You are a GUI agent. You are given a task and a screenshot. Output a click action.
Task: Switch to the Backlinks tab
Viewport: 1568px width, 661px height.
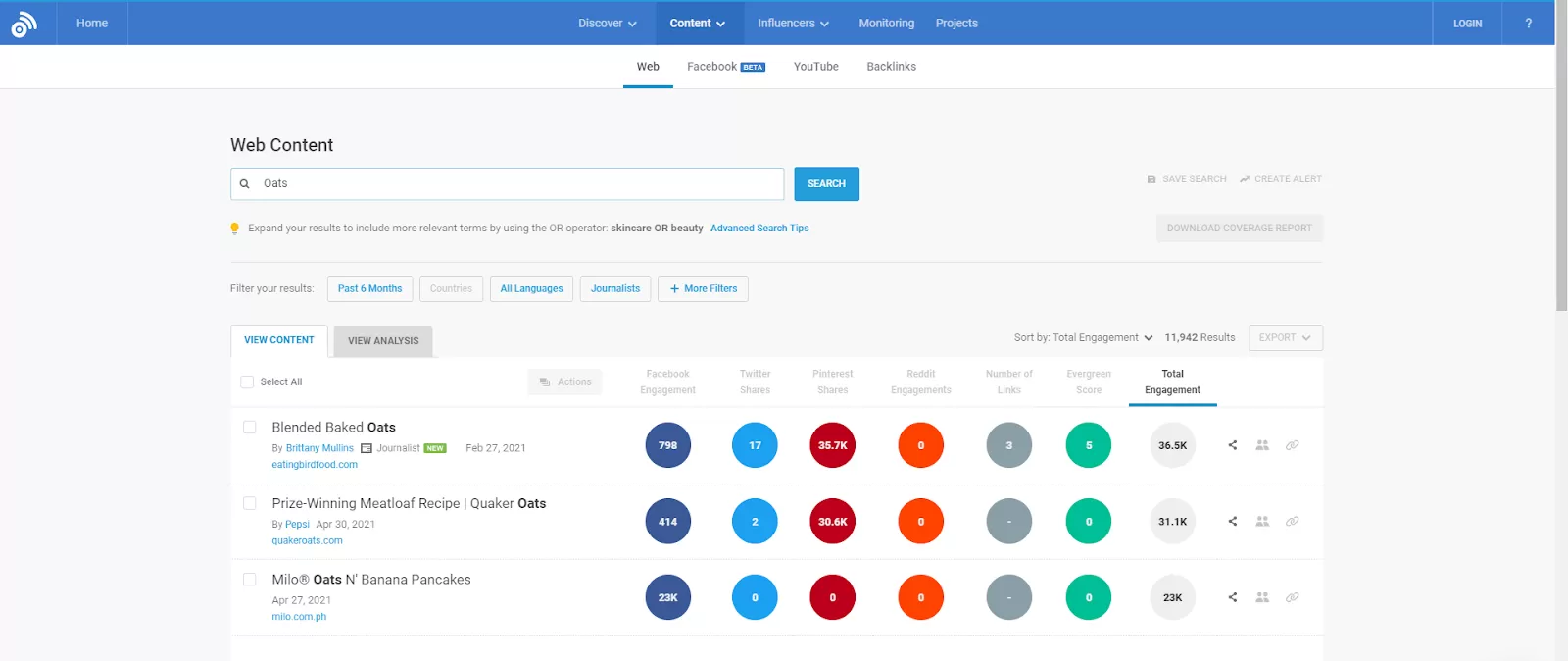[x=892, y=67]
